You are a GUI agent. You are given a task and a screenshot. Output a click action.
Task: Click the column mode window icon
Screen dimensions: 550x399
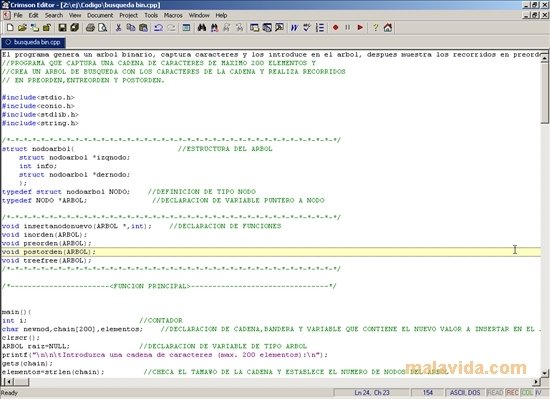186,27
